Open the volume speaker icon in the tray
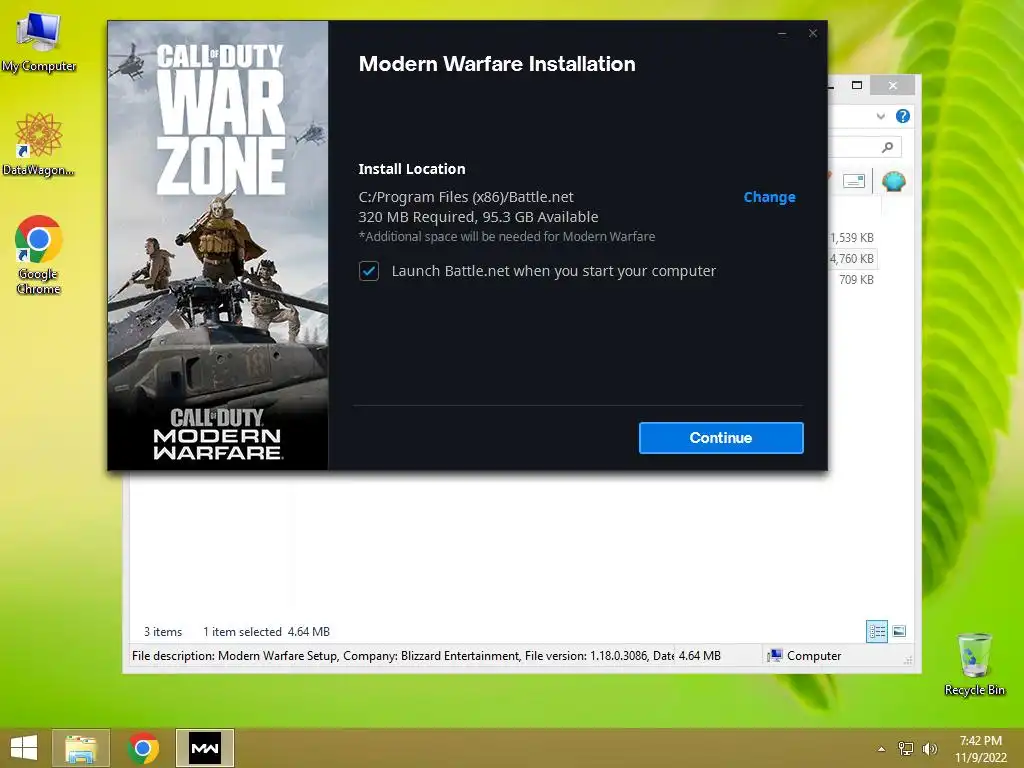Image resolution: width=1024 pixels, height=768 pixels. pos(929,749)
